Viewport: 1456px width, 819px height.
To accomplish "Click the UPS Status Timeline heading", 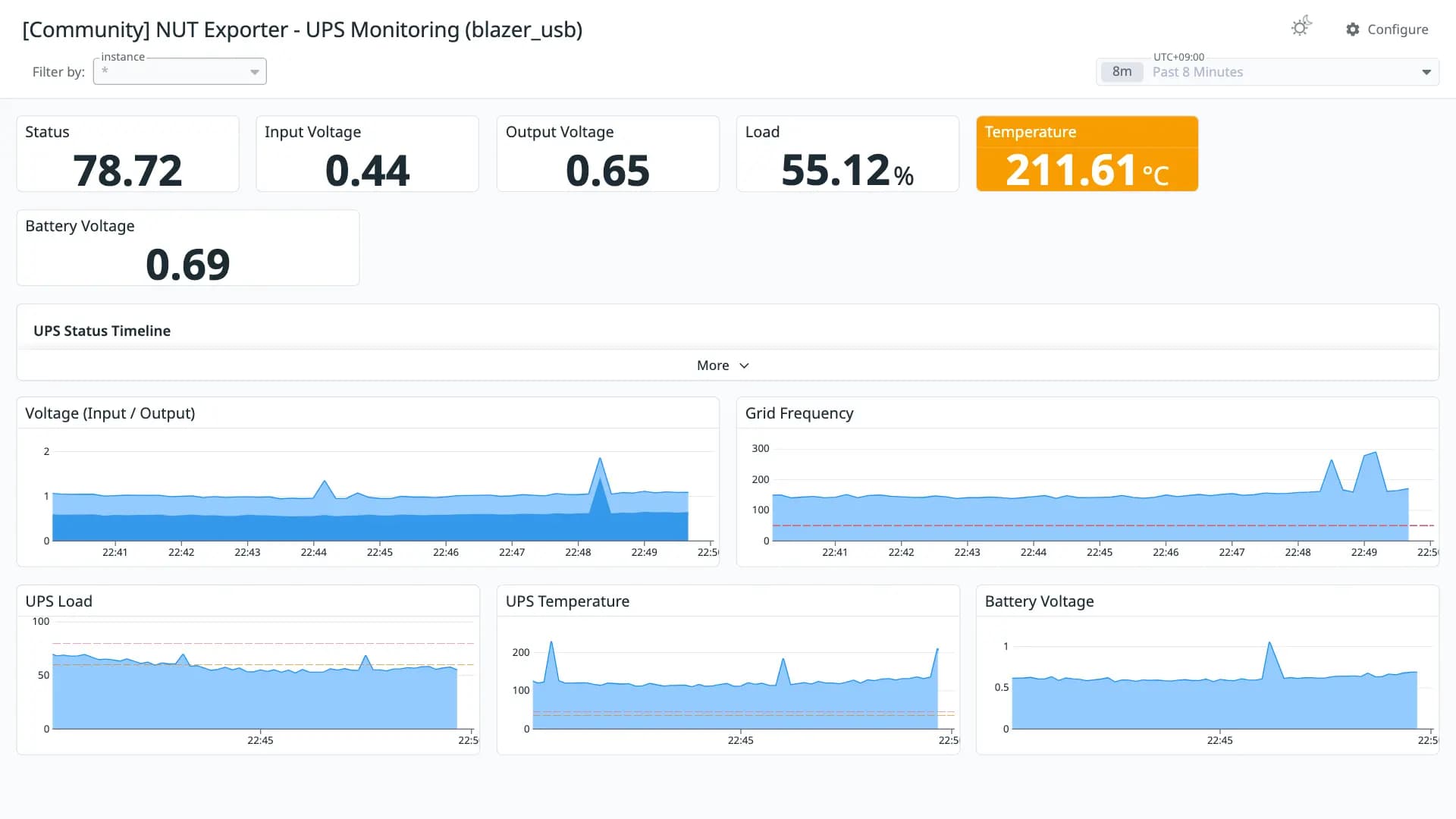I will coord(102,331).
